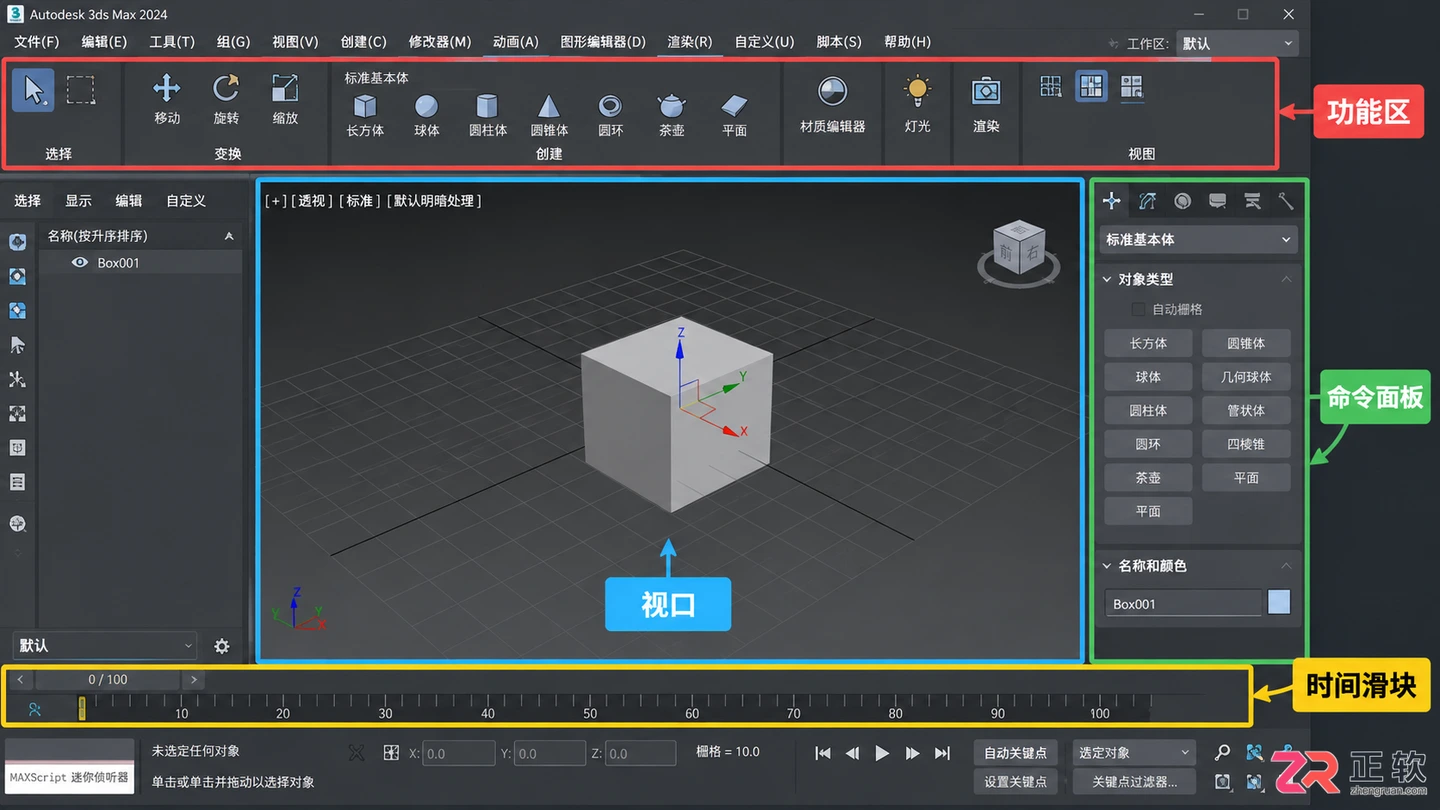Open 关键点过滤器... key filters
1440x810 pixels.
1133,782
